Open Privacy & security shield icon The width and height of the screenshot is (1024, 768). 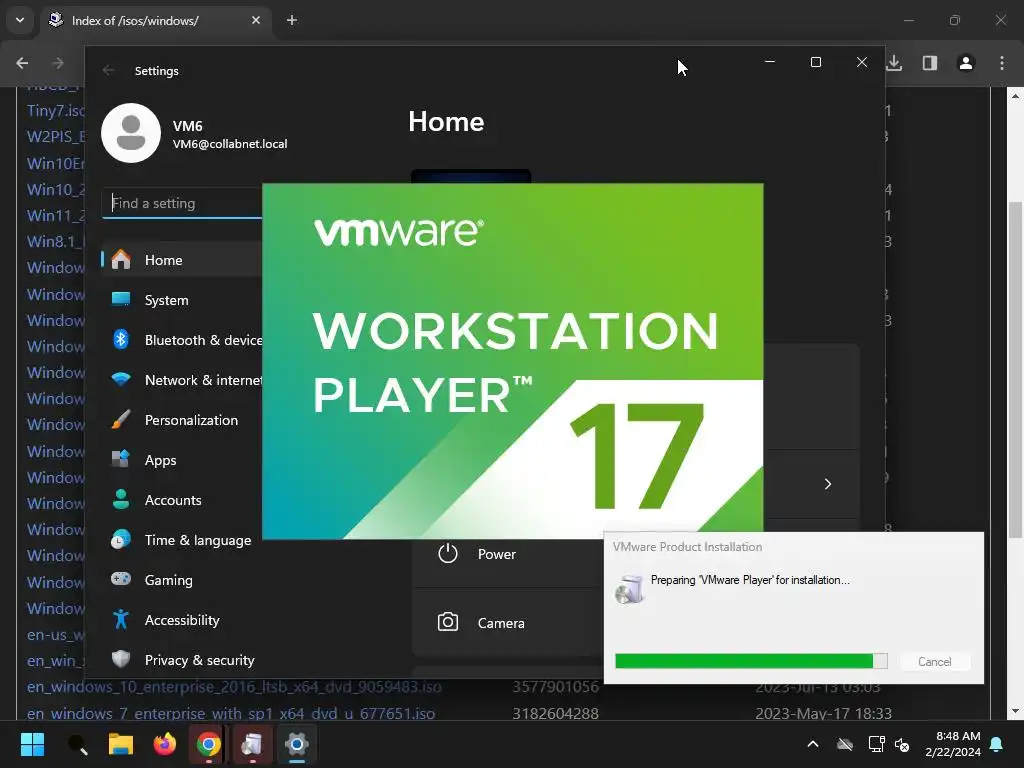click(x=121, y=659)
